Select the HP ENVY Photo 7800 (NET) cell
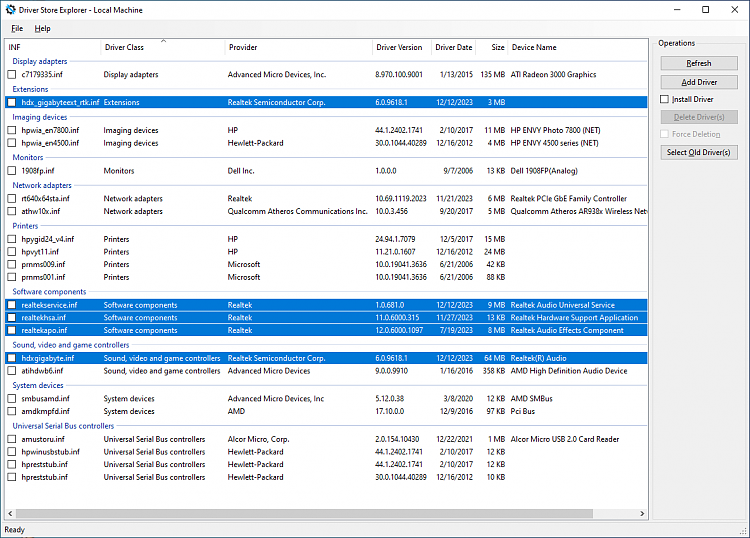Viewport: 750px width, 538px height. [x=555, y=130]
